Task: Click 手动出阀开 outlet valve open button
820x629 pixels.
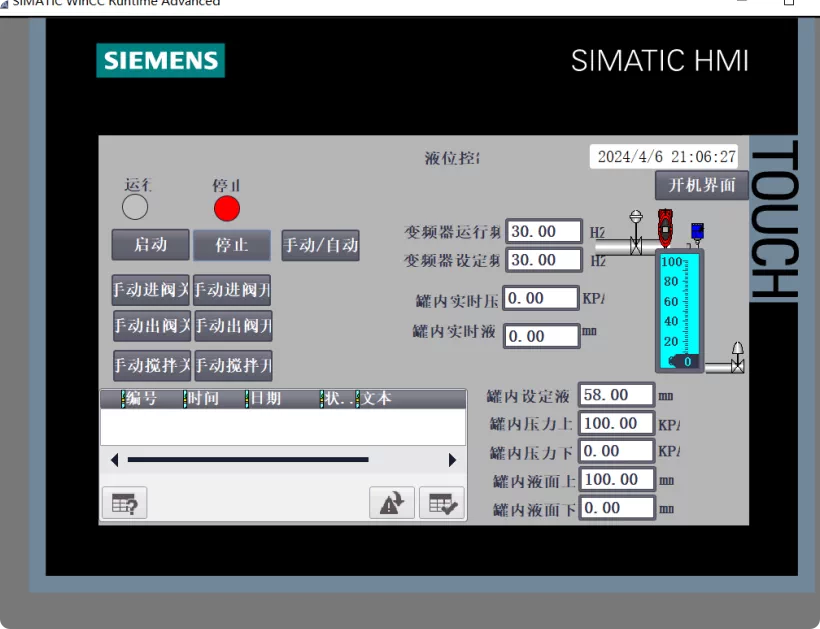Action: coord(233,326)
